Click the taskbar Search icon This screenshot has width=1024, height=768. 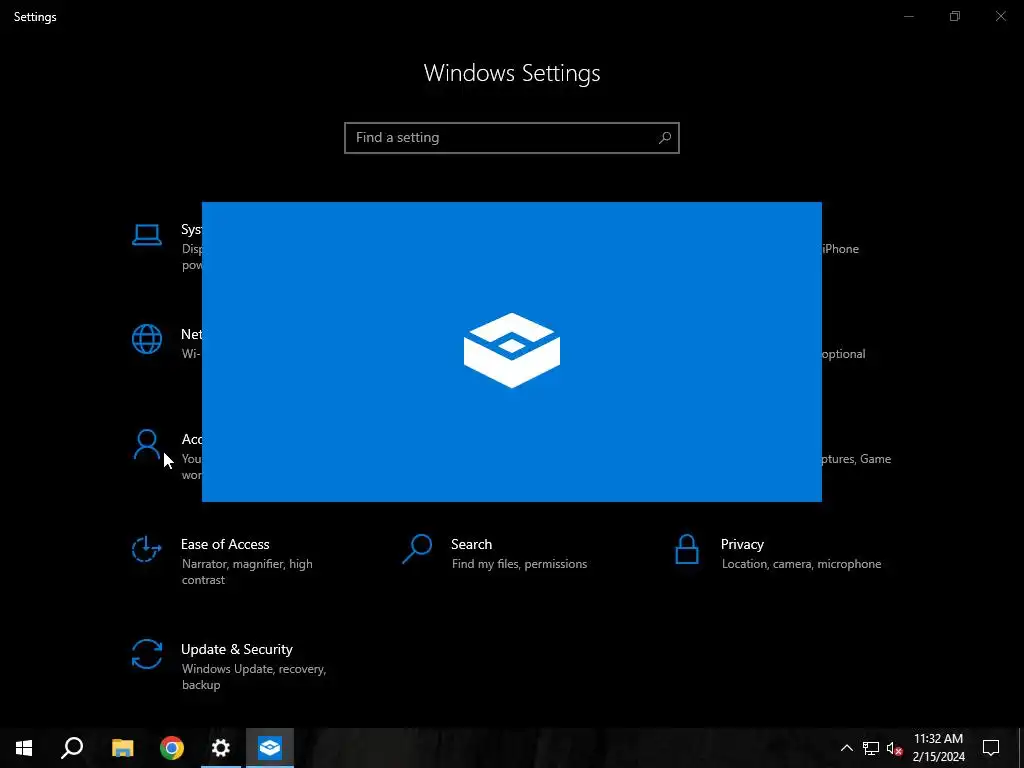(72, 748)
